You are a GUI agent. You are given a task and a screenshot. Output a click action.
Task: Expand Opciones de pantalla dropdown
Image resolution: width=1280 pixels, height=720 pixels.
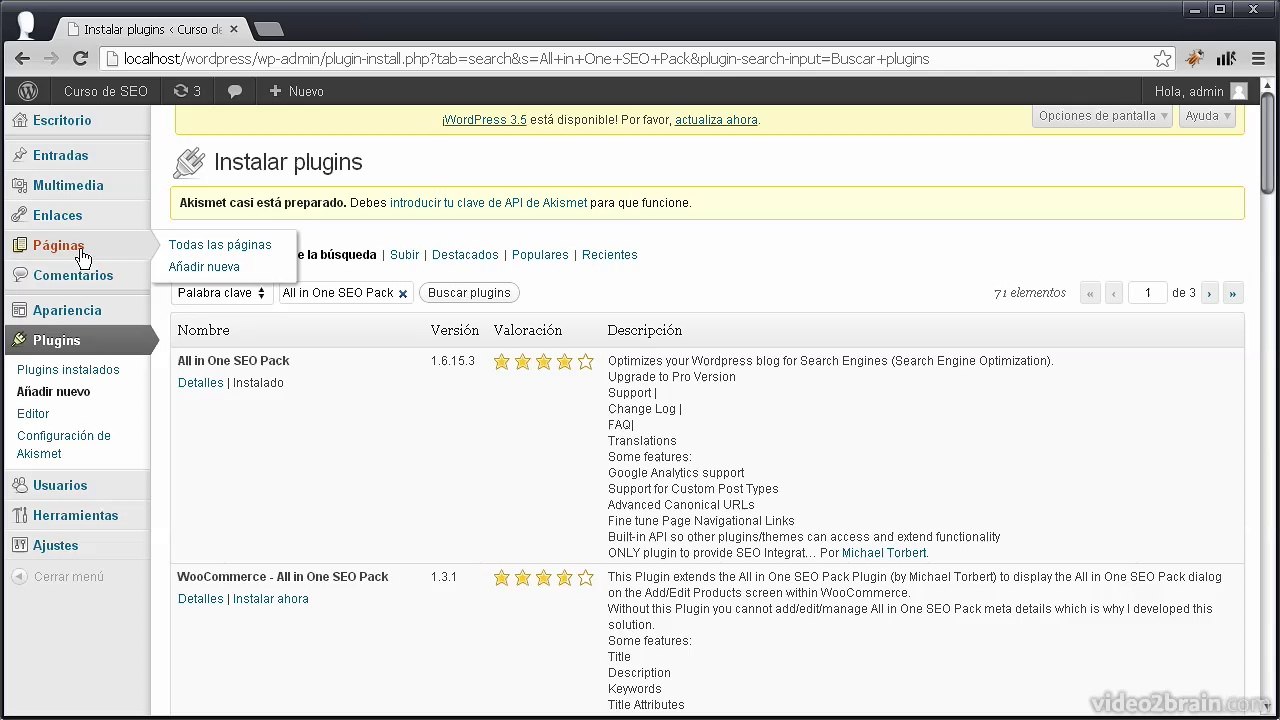coord(1102,116)
